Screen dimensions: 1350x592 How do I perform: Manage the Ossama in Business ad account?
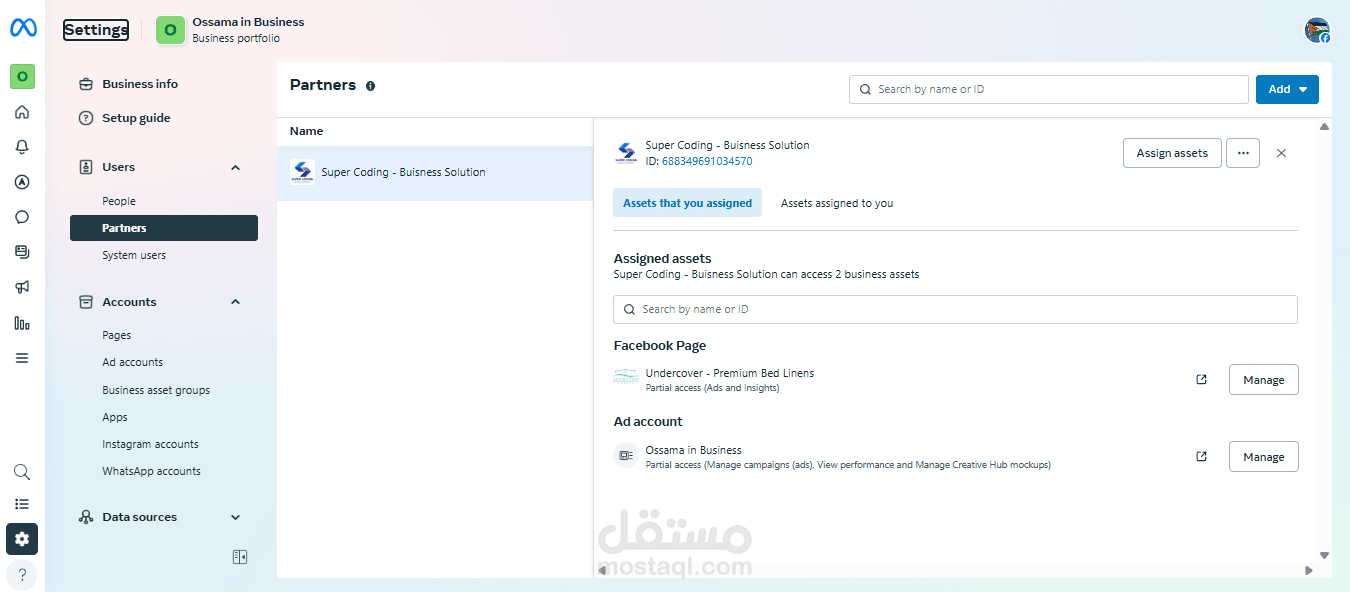pyautogui.click(x=1263, y=457)
